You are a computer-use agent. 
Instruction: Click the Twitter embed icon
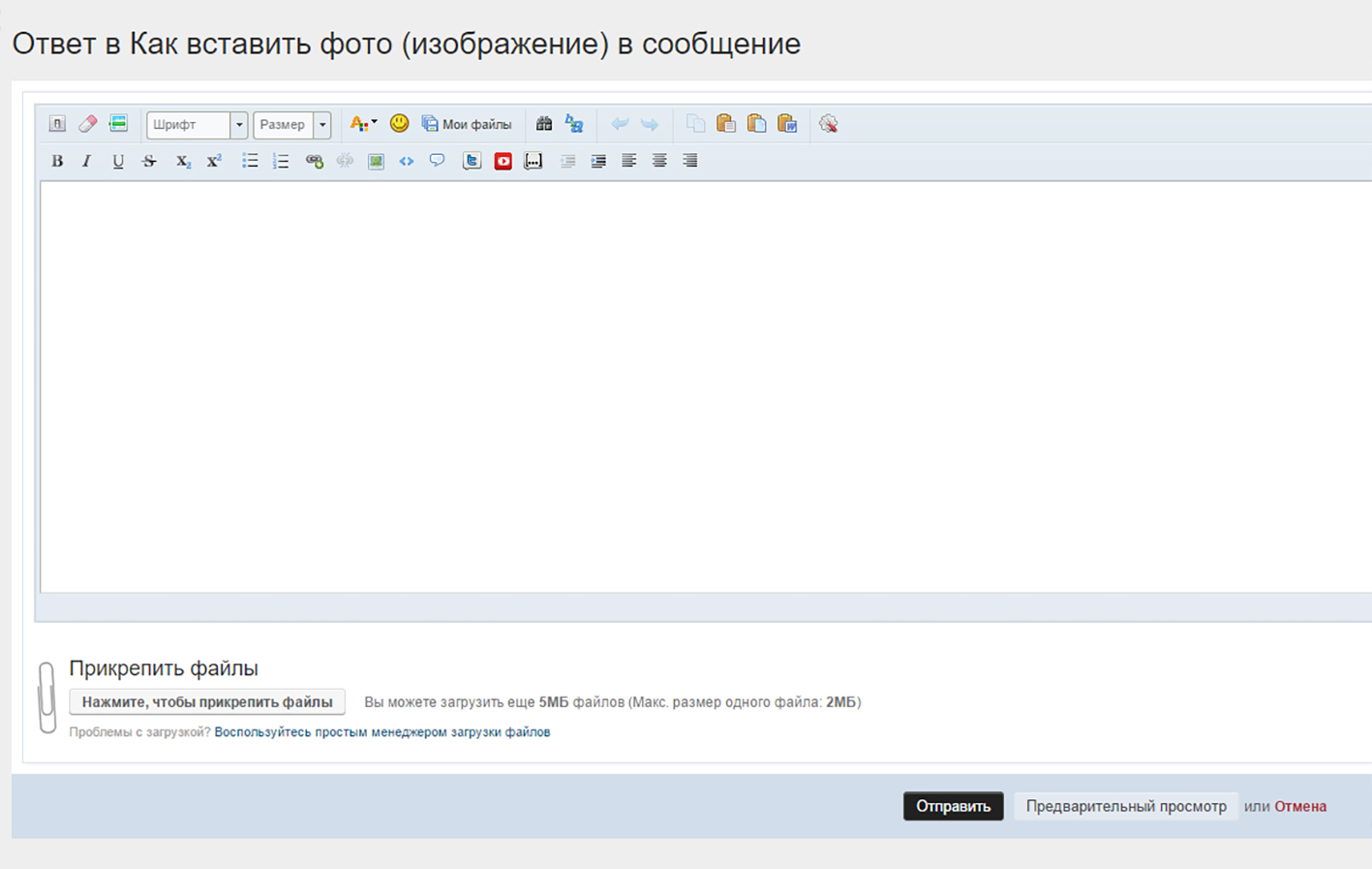point(472,161)
